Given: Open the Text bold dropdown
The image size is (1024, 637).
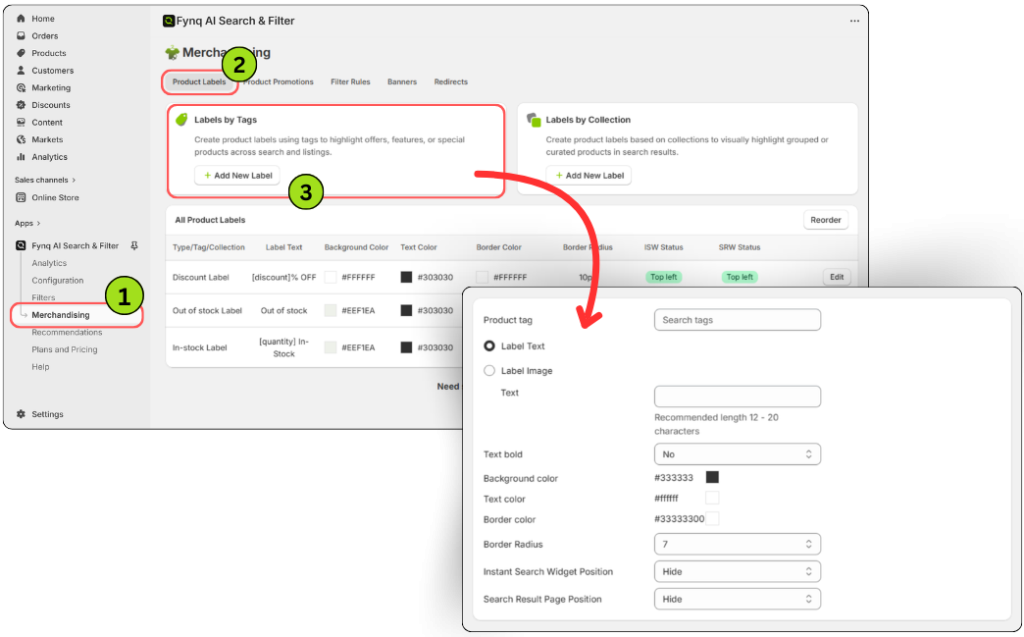Looking at the screenshot, I should (737, 454).
